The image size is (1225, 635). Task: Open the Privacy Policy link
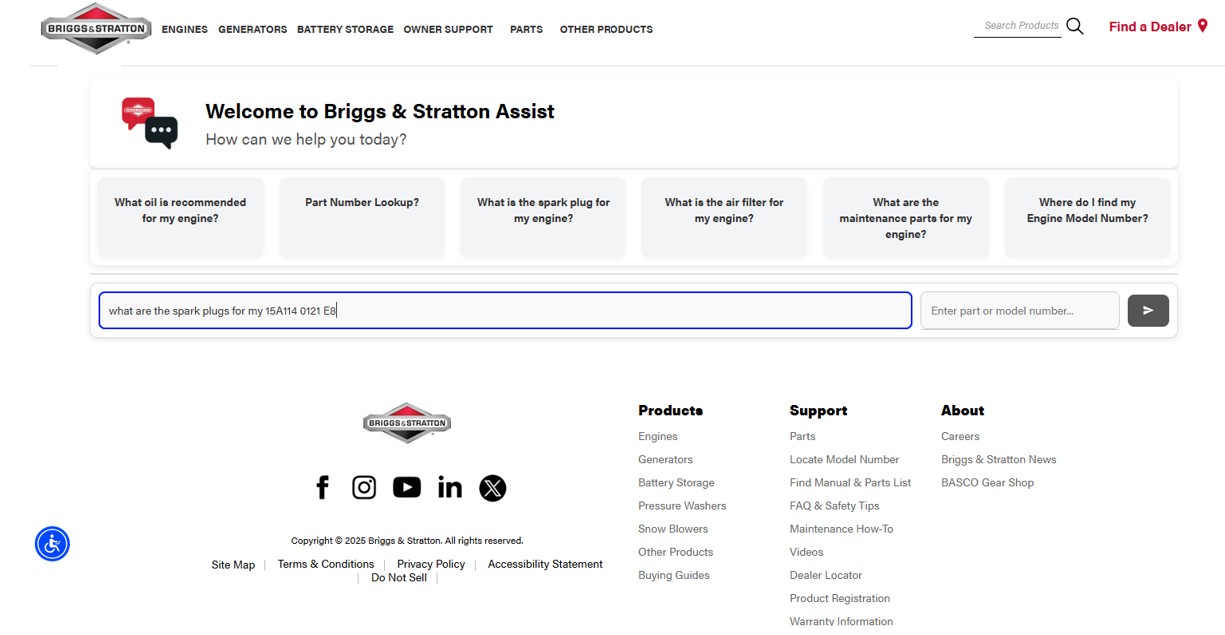click(x=431, y=564)
